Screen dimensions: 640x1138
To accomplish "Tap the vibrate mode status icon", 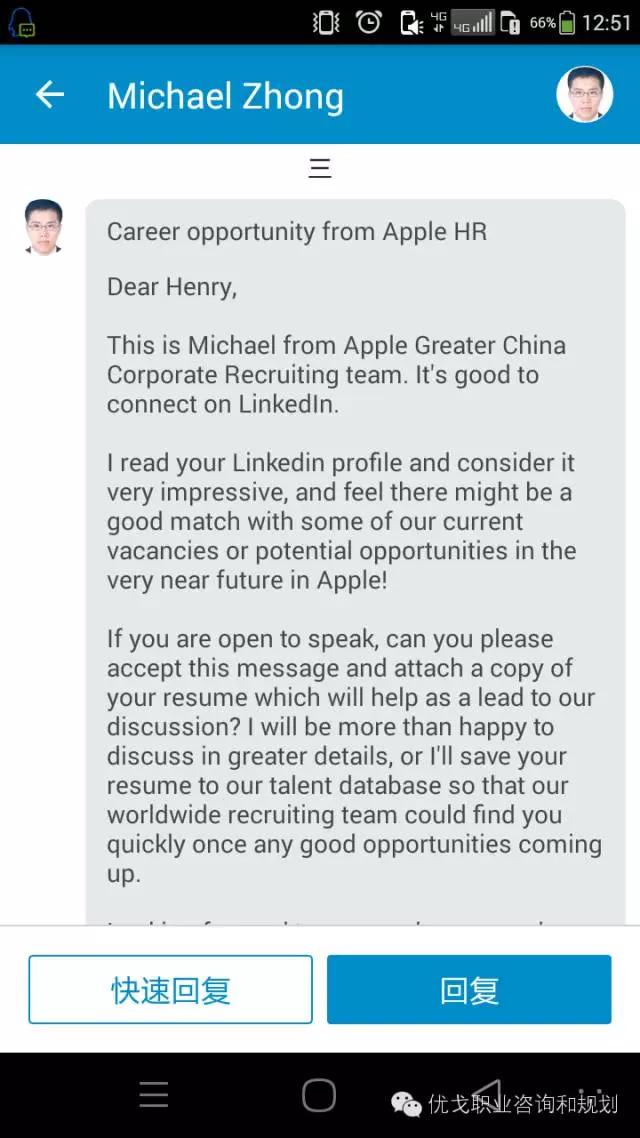I will pyautogui.click(x=326, y=22).
